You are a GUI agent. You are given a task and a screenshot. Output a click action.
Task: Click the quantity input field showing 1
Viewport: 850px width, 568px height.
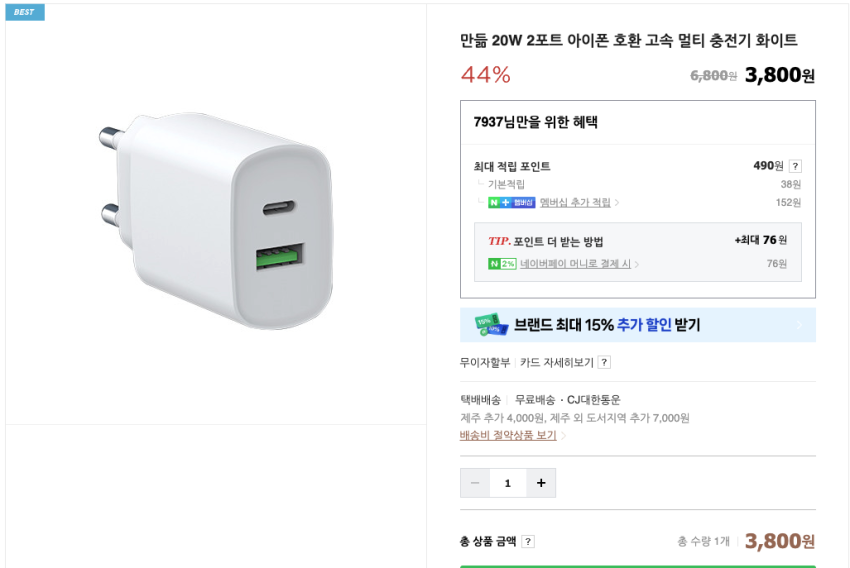pos(508,483)
